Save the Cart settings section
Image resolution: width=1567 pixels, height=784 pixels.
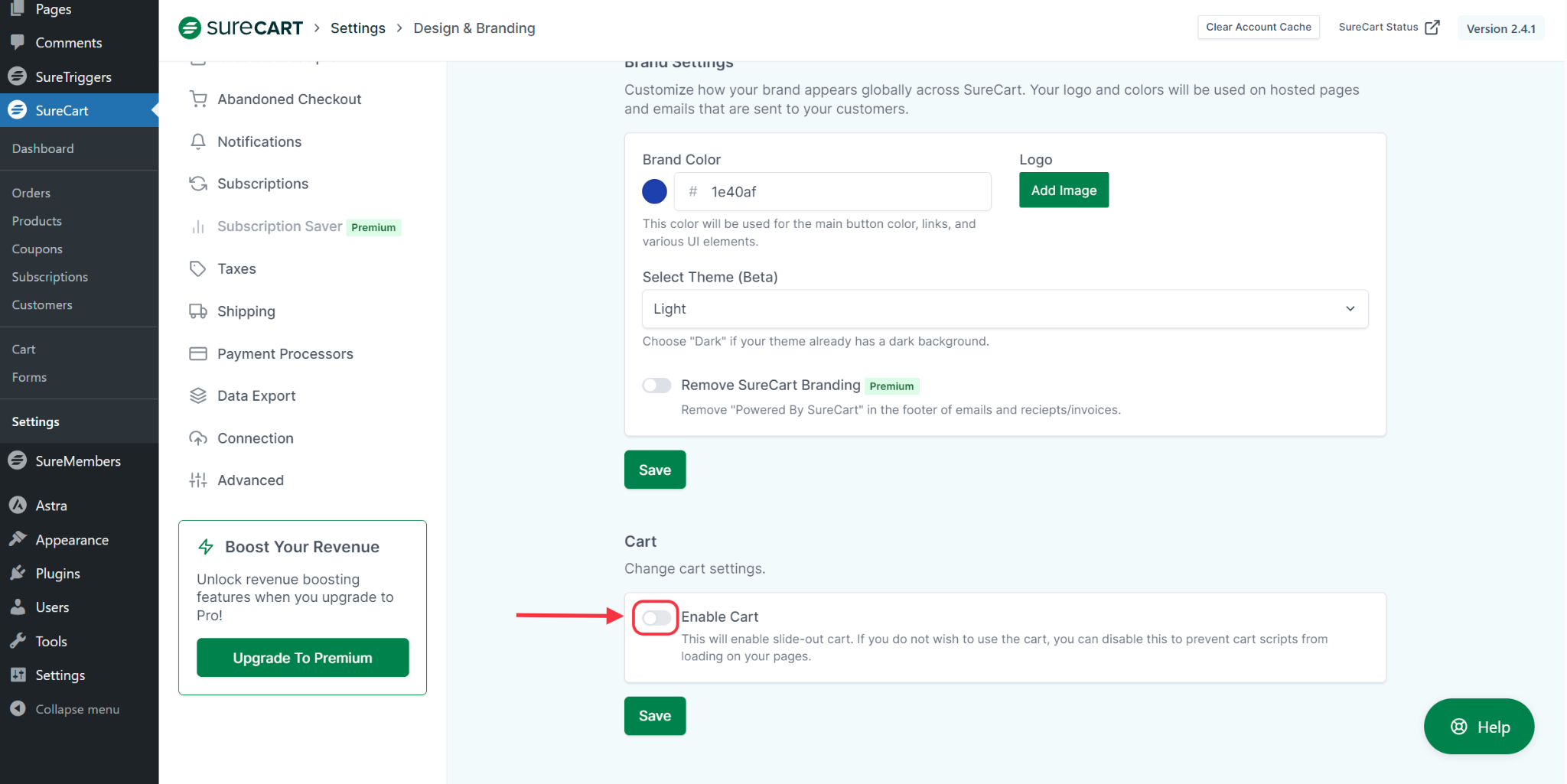655,716
